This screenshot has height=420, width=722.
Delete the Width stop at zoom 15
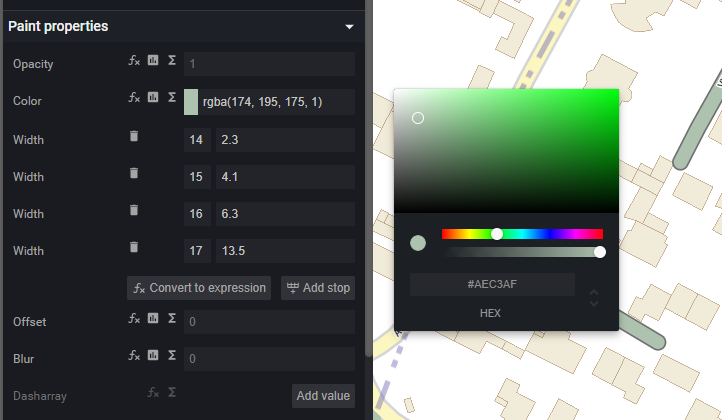point(134,173)
